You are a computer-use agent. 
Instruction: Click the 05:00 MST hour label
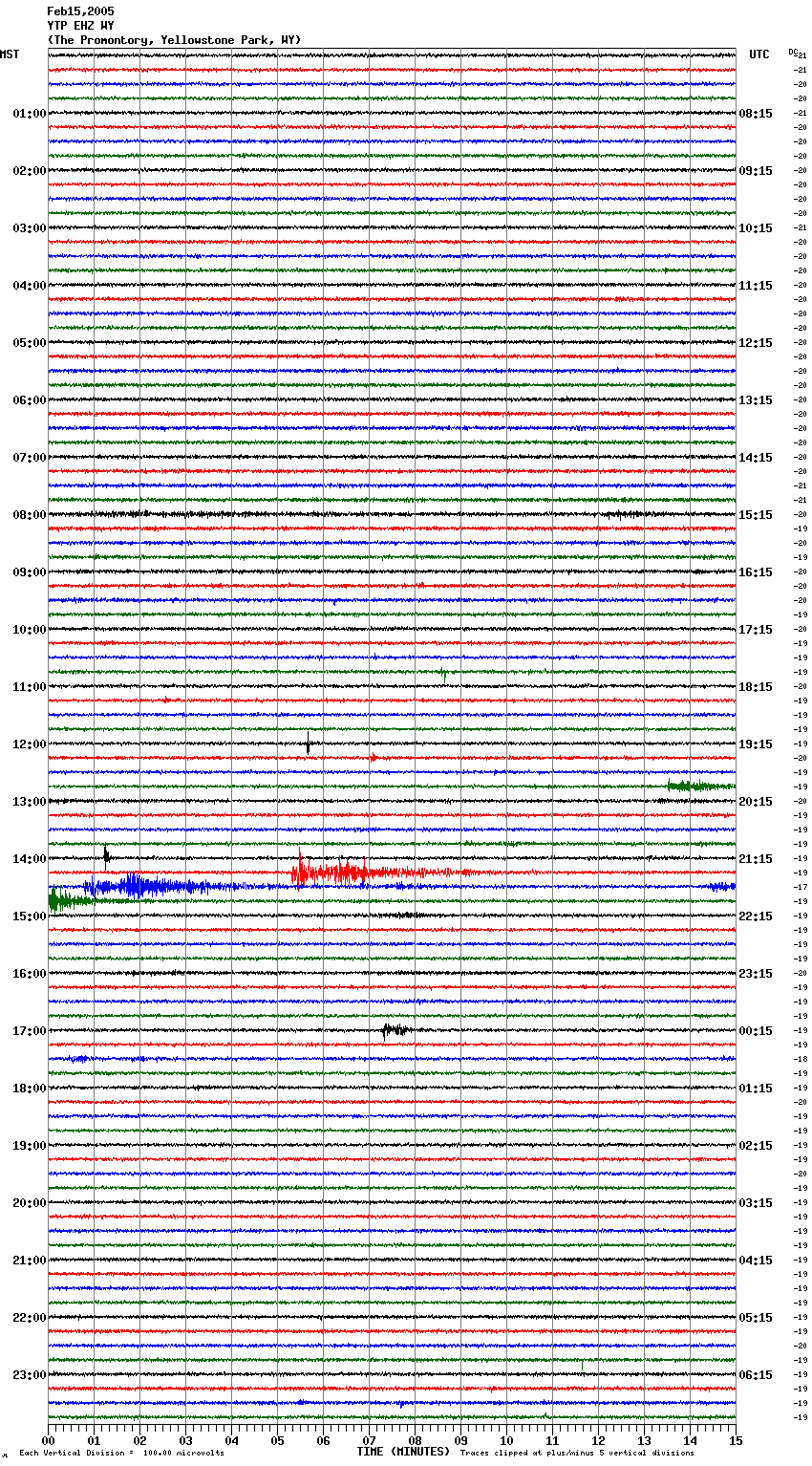coord(29,343)
